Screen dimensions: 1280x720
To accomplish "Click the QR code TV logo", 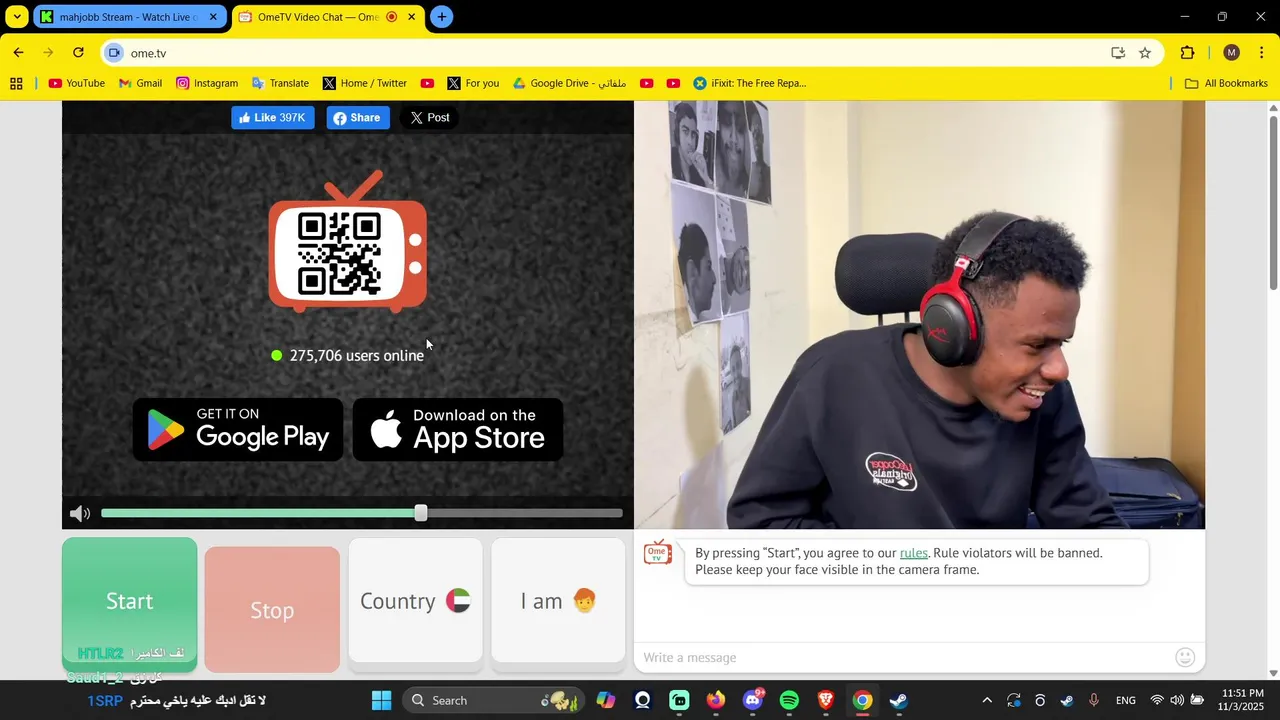I will coord(347,243).
